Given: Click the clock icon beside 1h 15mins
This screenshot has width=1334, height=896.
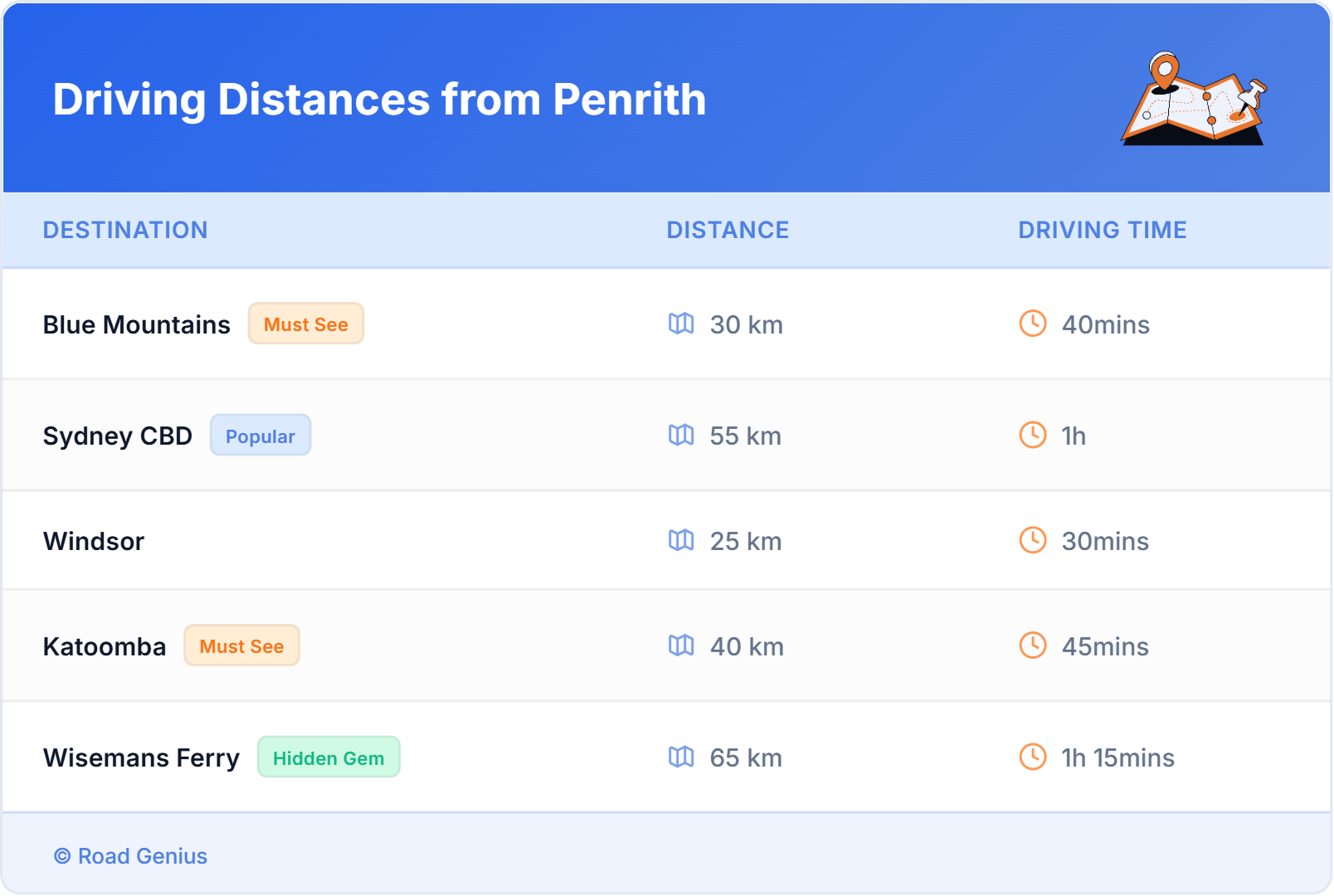Looking at the screenshot, I should coord(1032,757).
